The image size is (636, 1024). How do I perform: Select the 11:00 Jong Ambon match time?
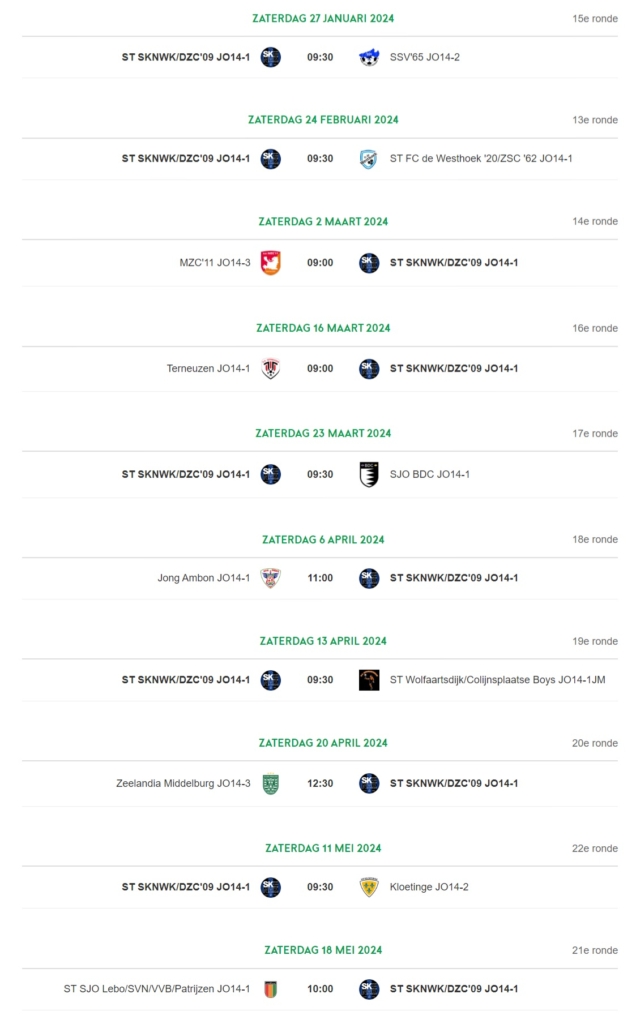[320, 578]
